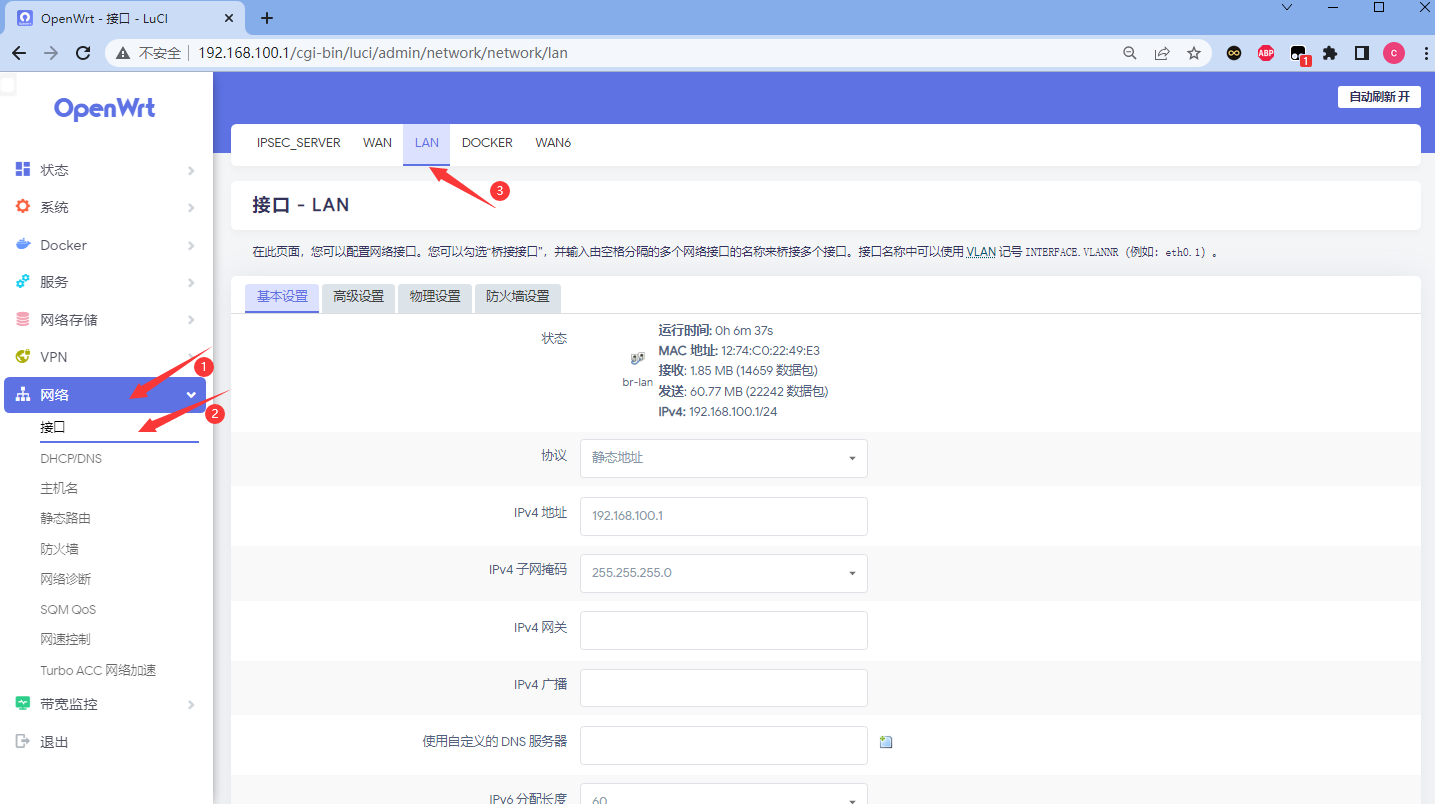Image resolution: width=1435 pixels, height=804 pixels.
Task: Open the zoom magnifier icon in address bar
Action: click(1130, 53)
